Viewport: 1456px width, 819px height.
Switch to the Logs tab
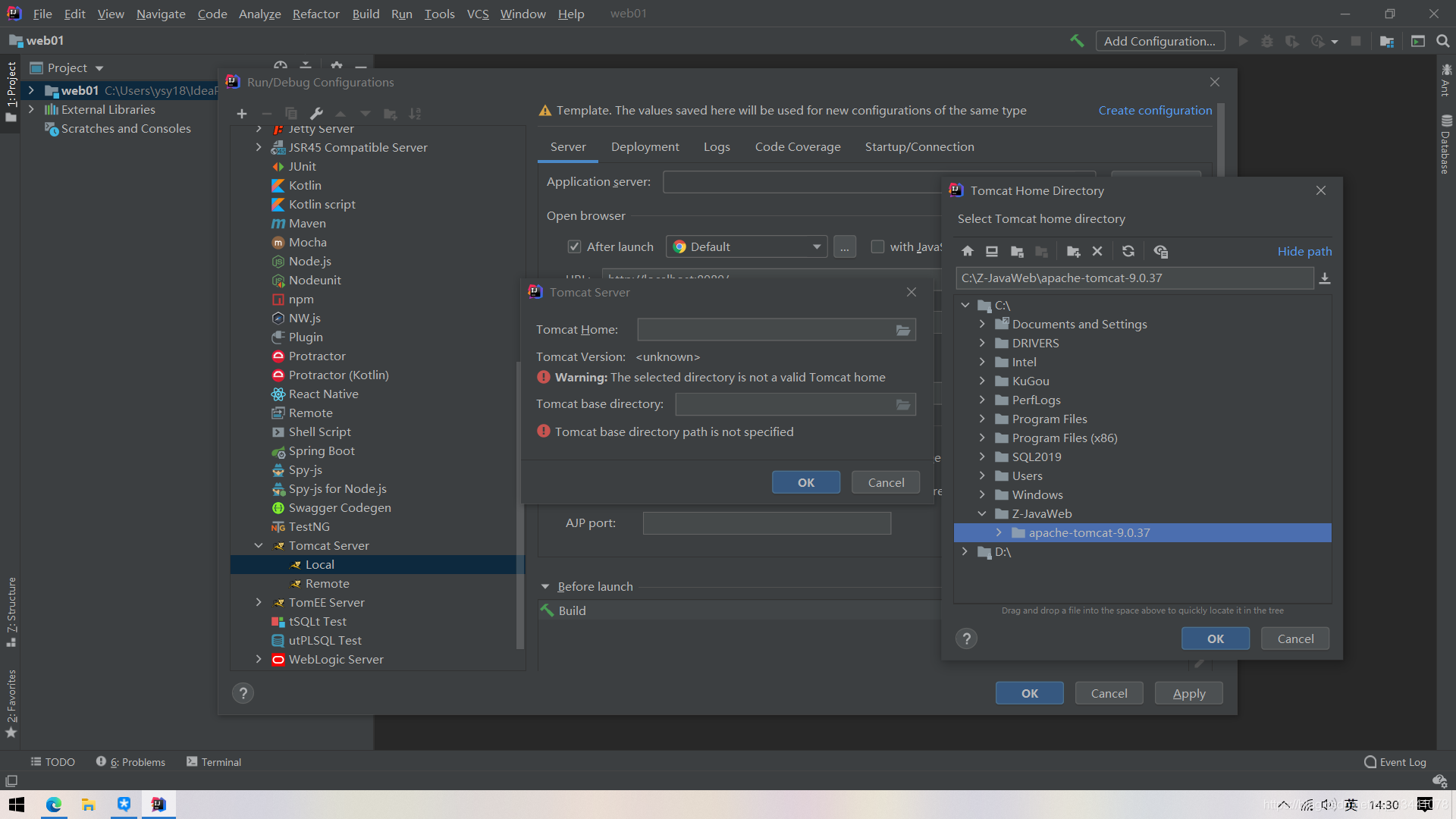tap(717, 147)
